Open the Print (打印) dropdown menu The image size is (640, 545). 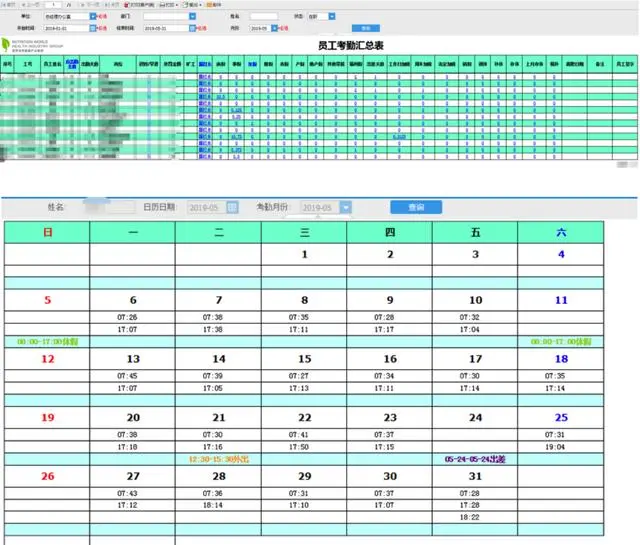pos(169,5)
